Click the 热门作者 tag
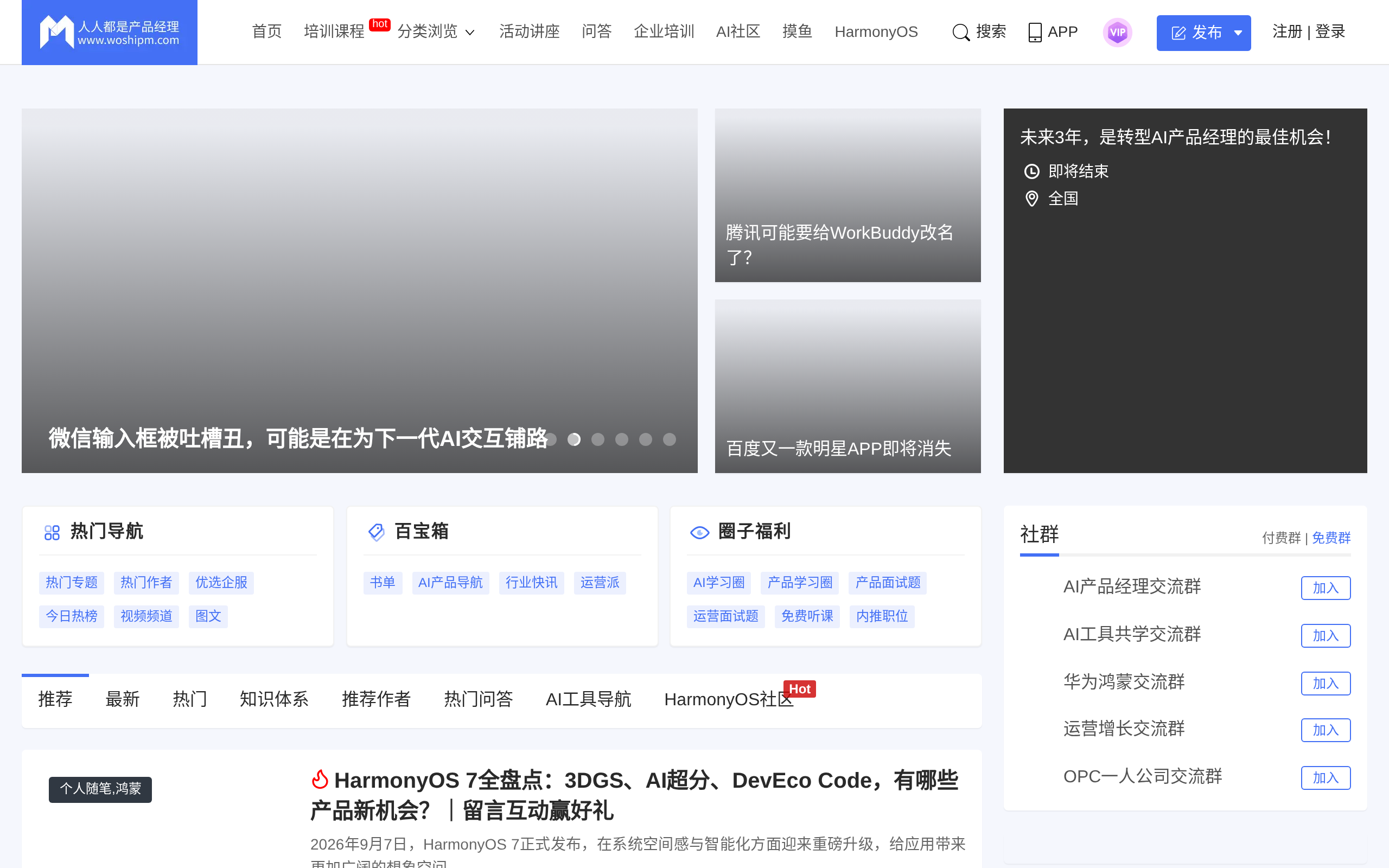The height and width of the screenshot is (868, 1389). [x=146, y=583]
